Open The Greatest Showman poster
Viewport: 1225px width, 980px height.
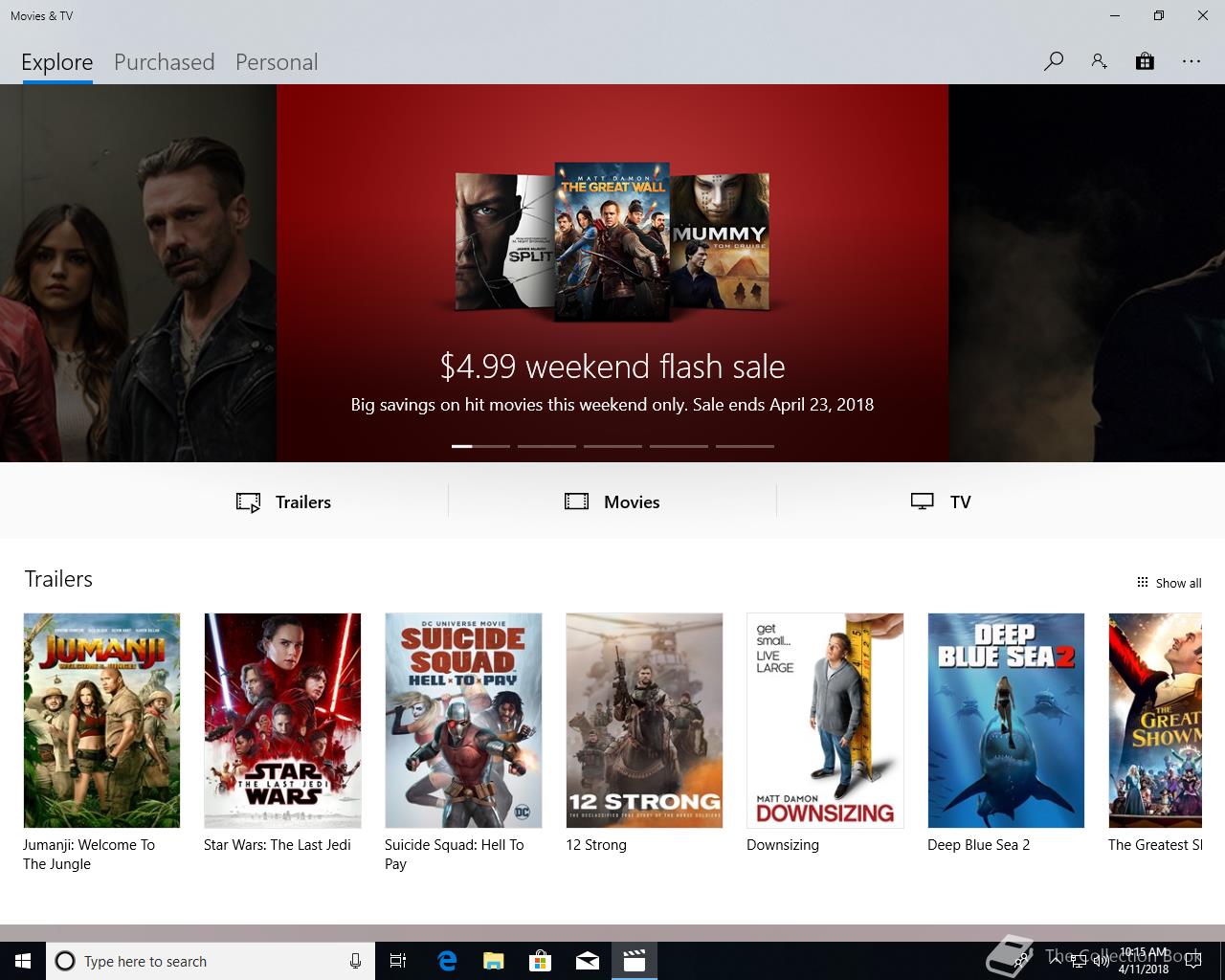1155,721
